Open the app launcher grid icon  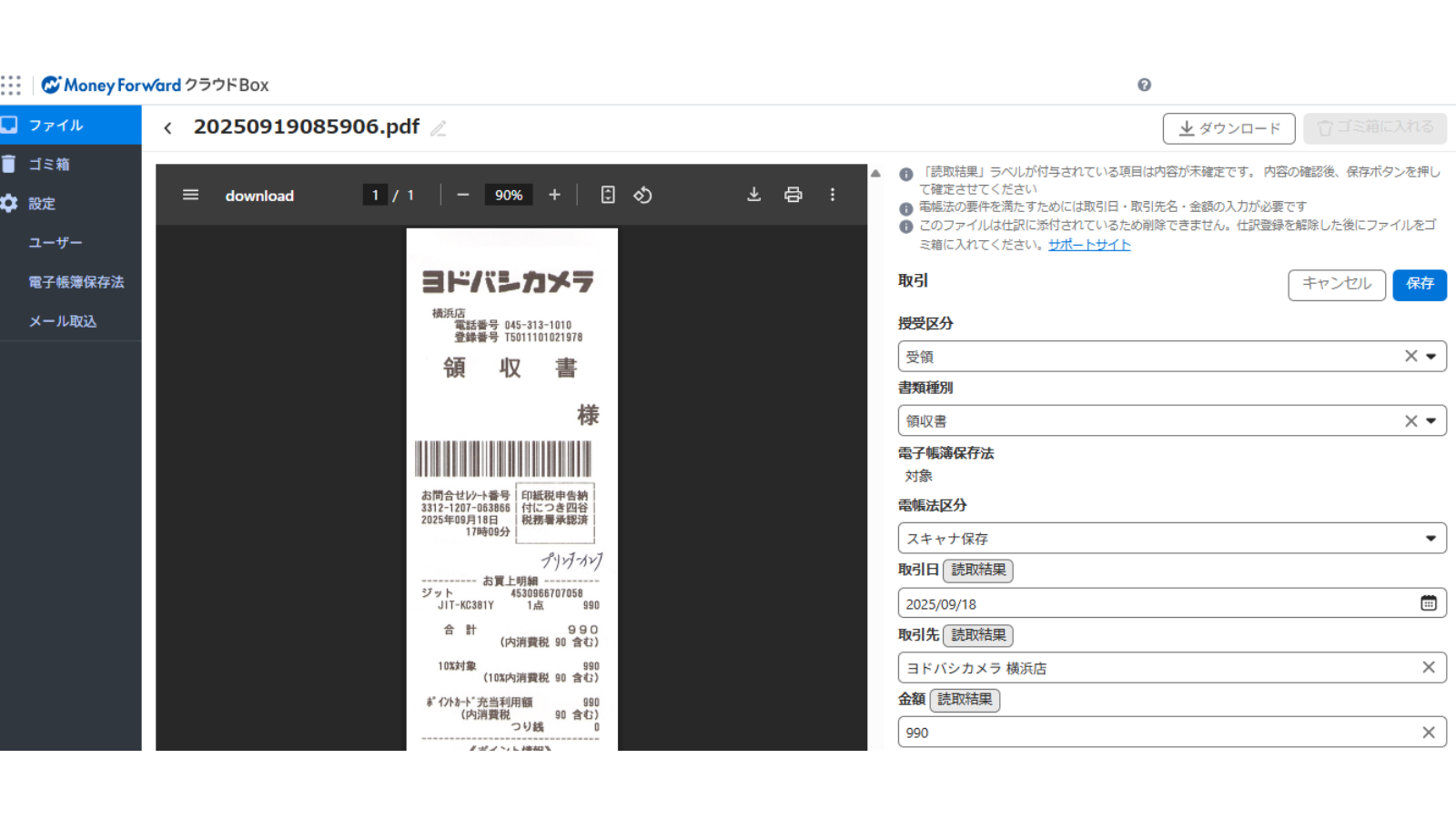point(11,86)
